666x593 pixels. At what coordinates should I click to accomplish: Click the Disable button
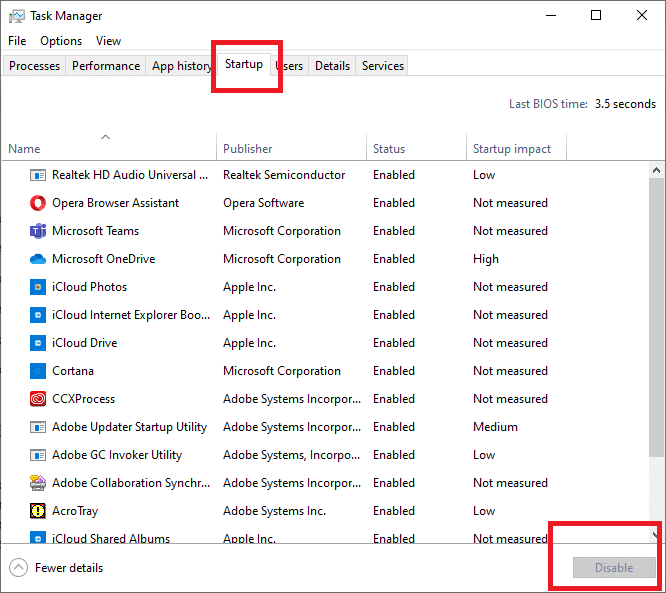pyautogui.click(x=614, y=568)
